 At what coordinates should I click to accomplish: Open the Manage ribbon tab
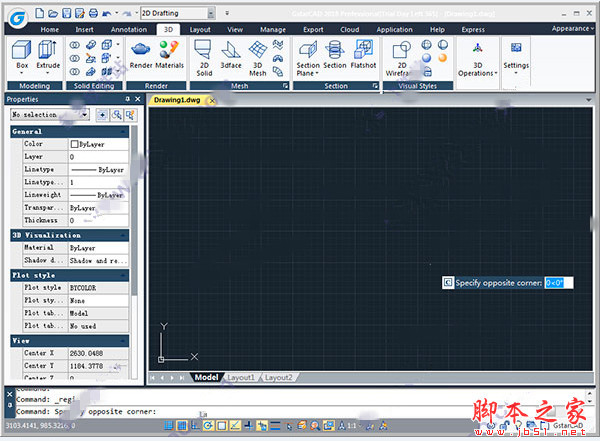tap(273, 29)
